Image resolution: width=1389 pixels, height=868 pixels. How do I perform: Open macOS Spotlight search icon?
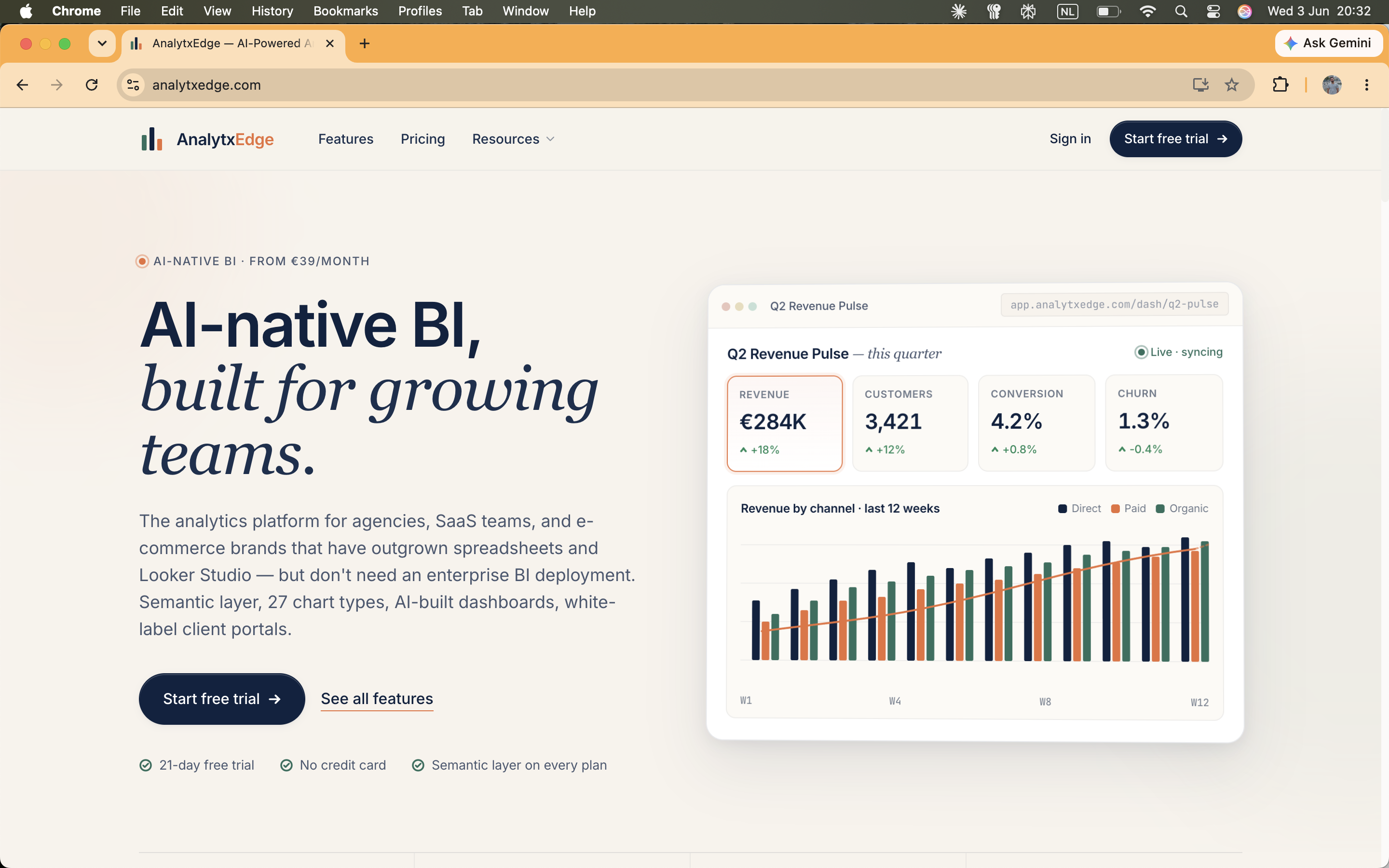click(1181, 11)
